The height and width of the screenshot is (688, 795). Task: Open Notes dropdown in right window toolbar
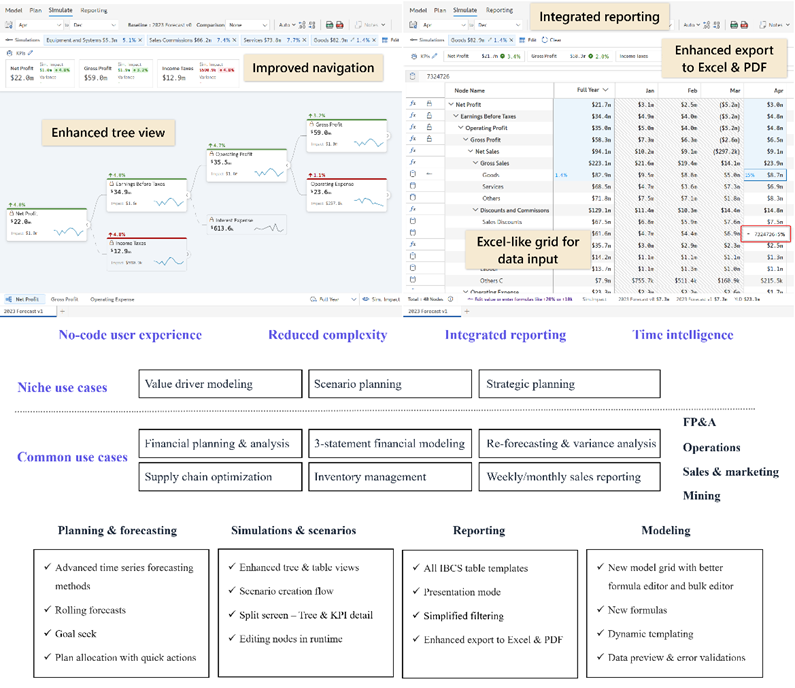774,24
